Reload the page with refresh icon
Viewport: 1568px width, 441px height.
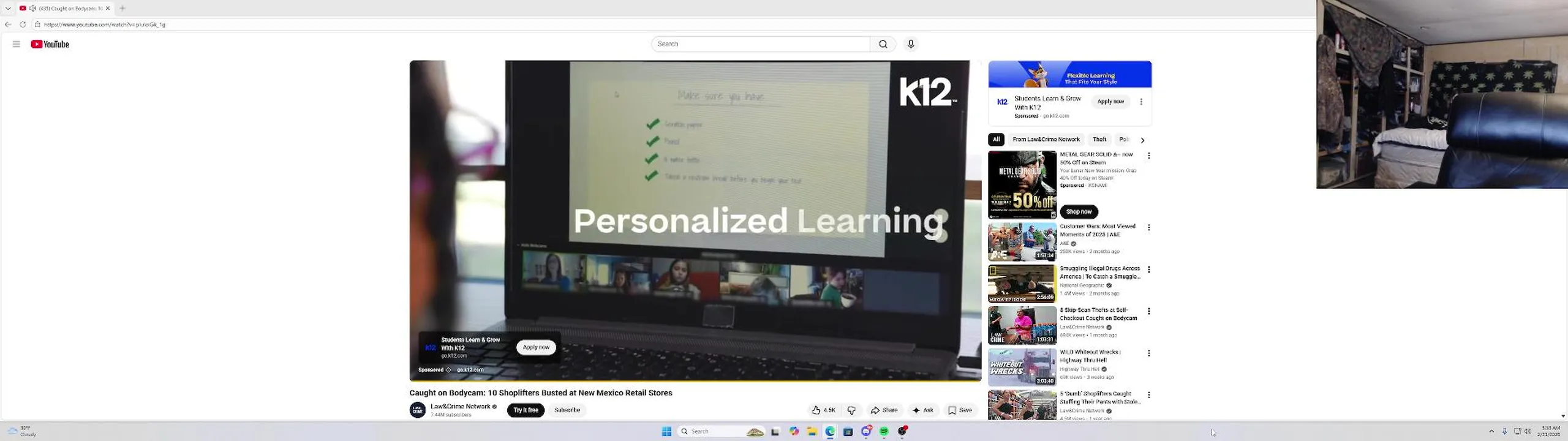(23, 24)
